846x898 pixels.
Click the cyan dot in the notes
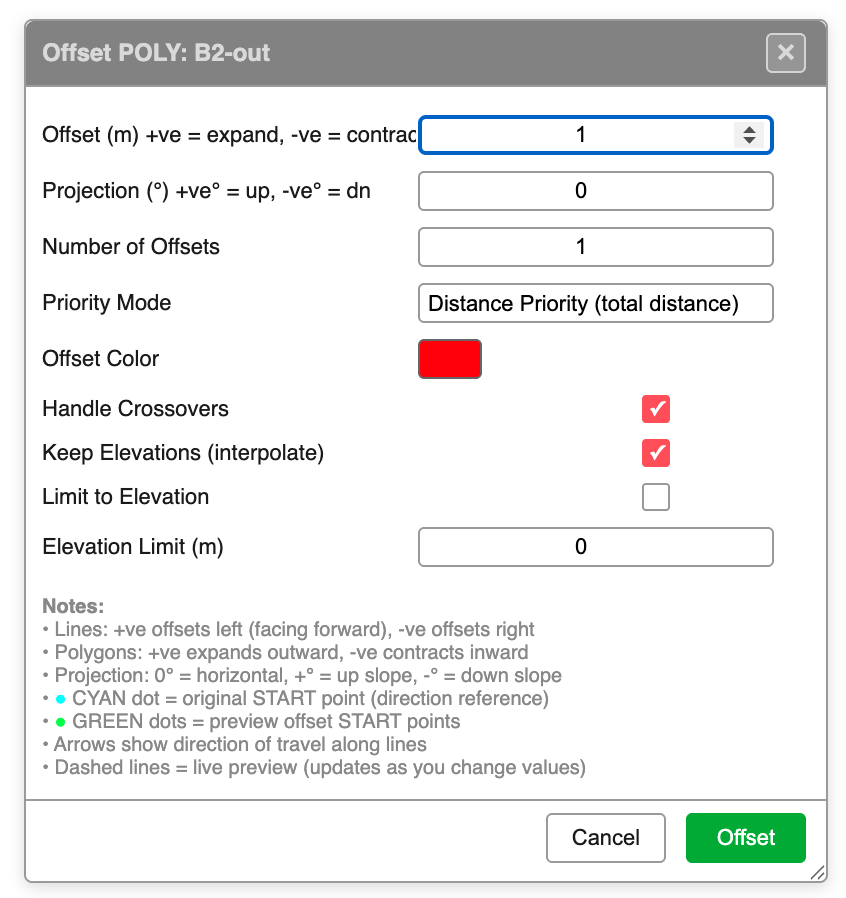click(61, 699)
